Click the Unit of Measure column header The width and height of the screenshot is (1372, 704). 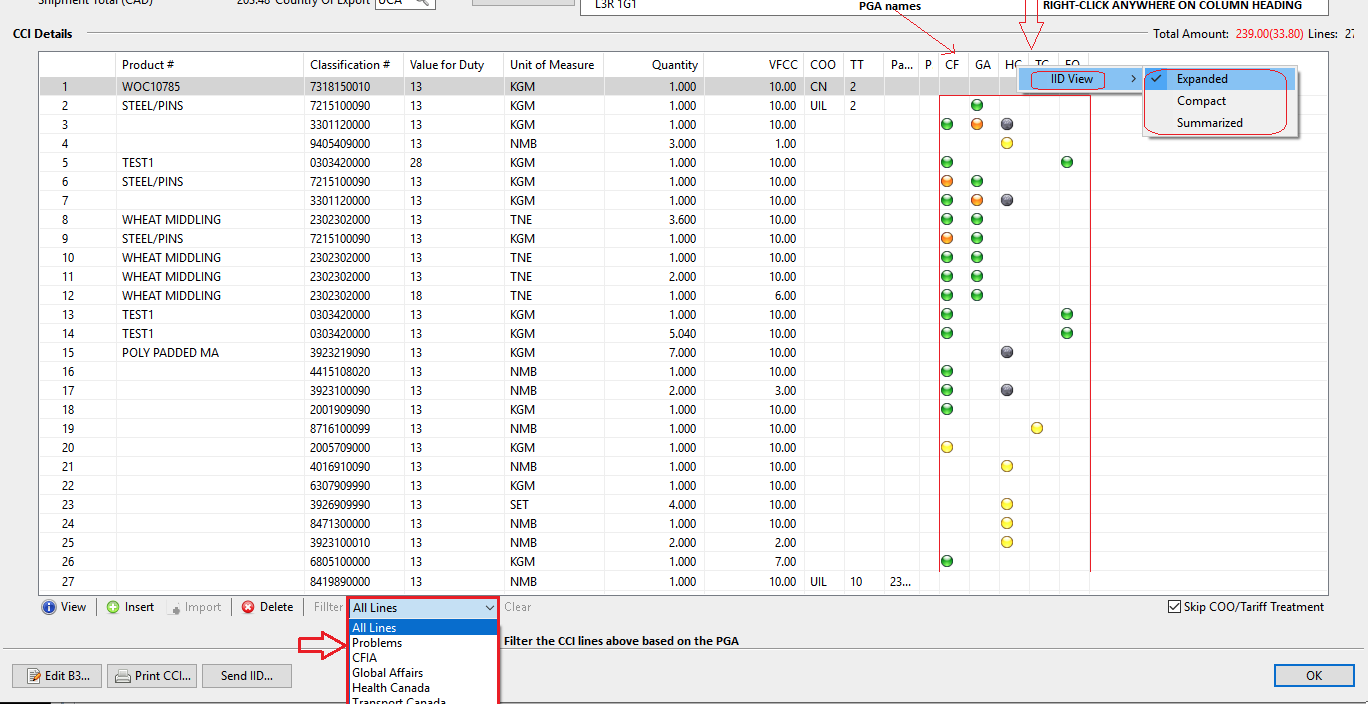click(x=554, y=65)
